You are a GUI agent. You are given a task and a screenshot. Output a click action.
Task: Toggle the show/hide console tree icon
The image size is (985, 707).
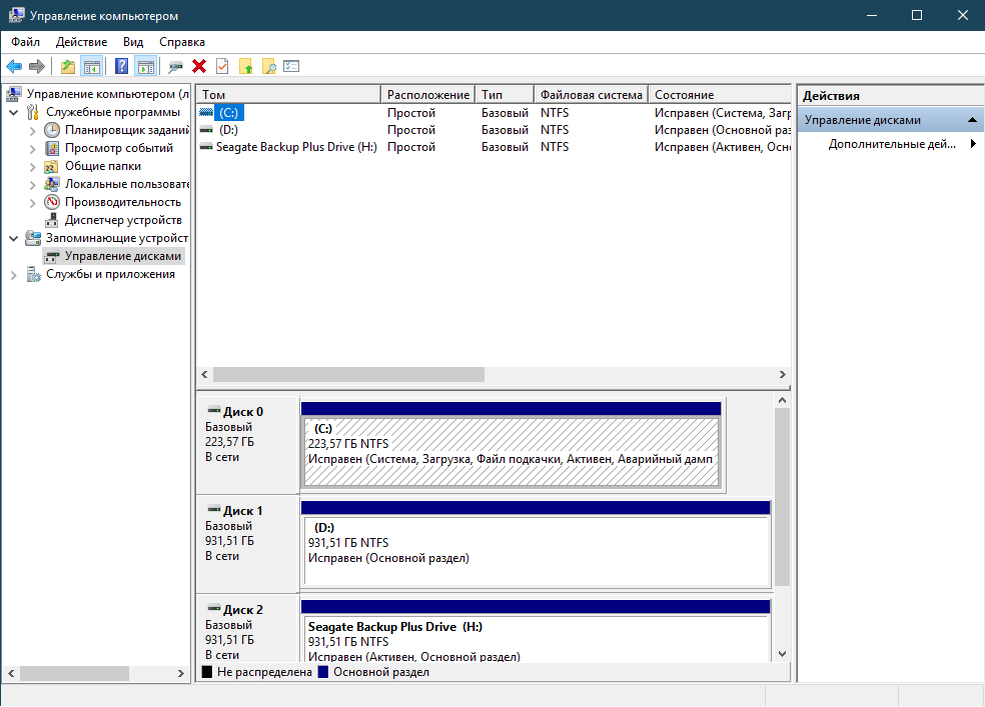click(x=92, y=66)
